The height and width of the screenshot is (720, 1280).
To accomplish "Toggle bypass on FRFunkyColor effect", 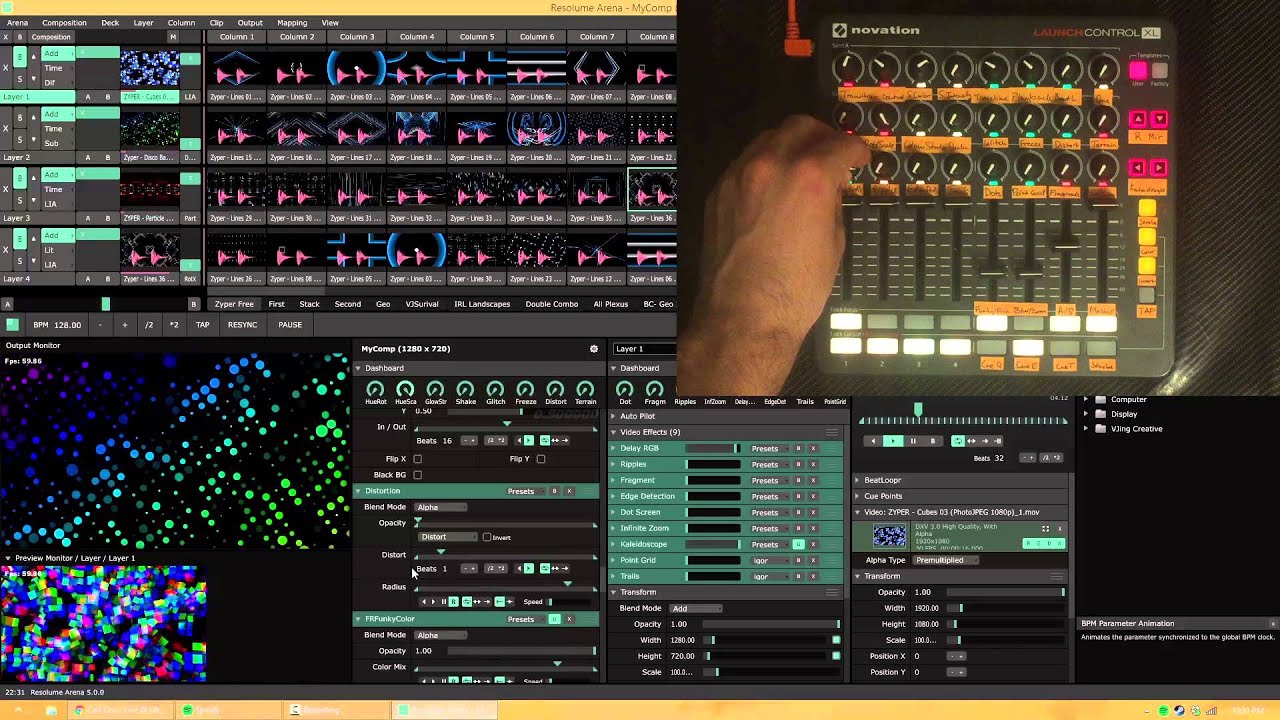I will point(554,619).
